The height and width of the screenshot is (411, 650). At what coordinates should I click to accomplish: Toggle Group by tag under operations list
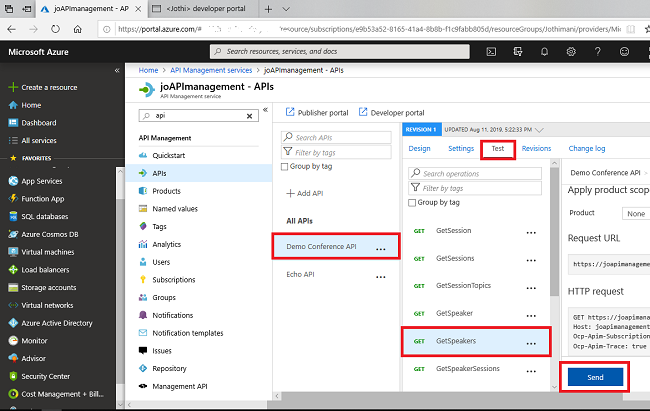pos(412,203)
